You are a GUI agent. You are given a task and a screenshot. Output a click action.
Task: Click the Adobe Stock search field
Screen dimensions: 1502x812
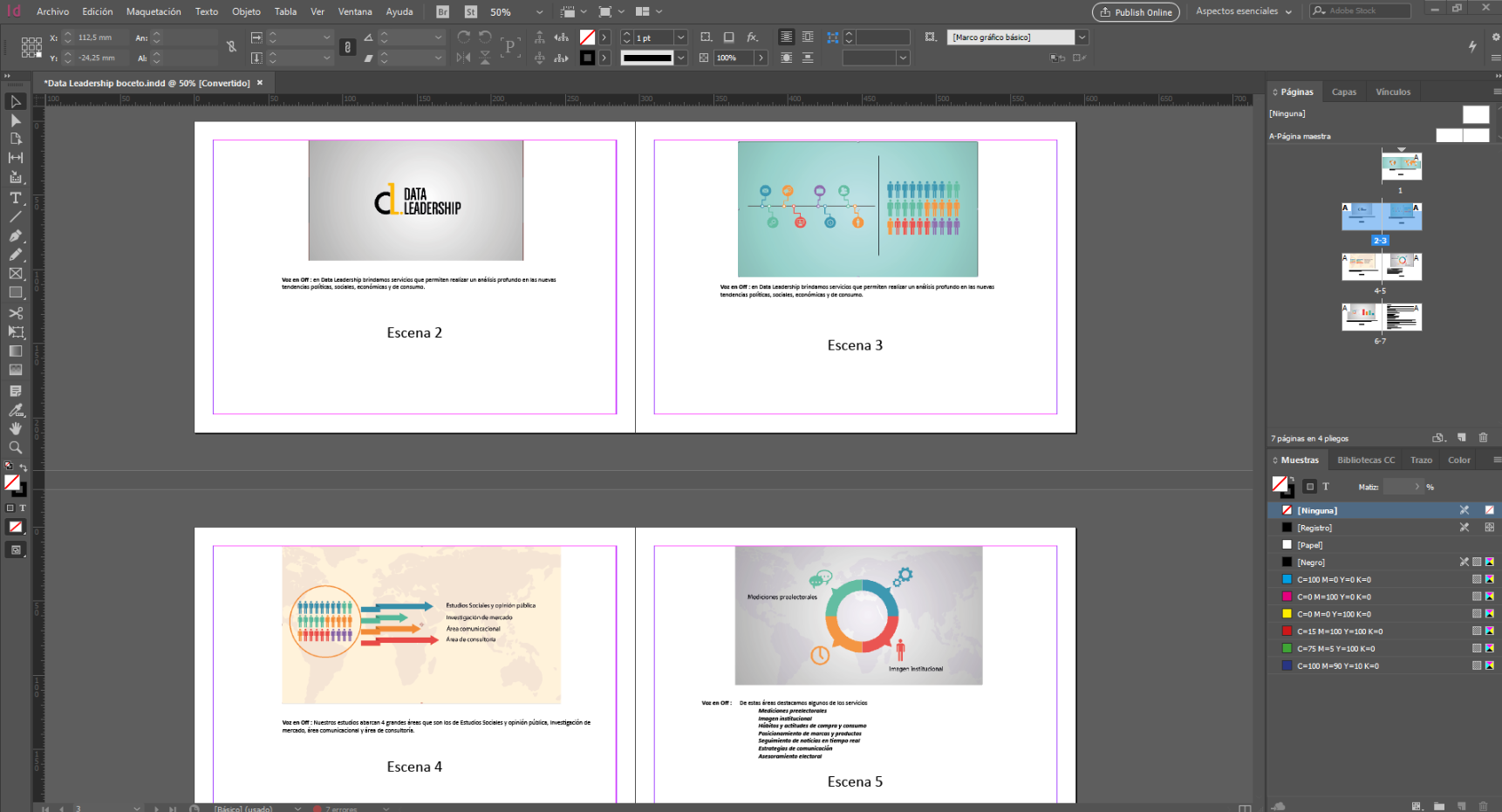point(1361,11)
